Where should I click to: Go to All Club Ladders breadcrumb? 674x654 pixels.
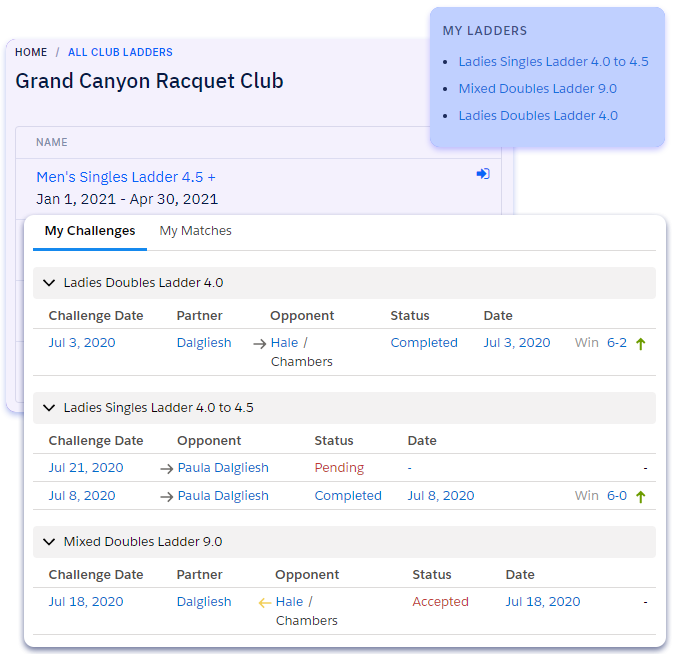tap(120, 52)
